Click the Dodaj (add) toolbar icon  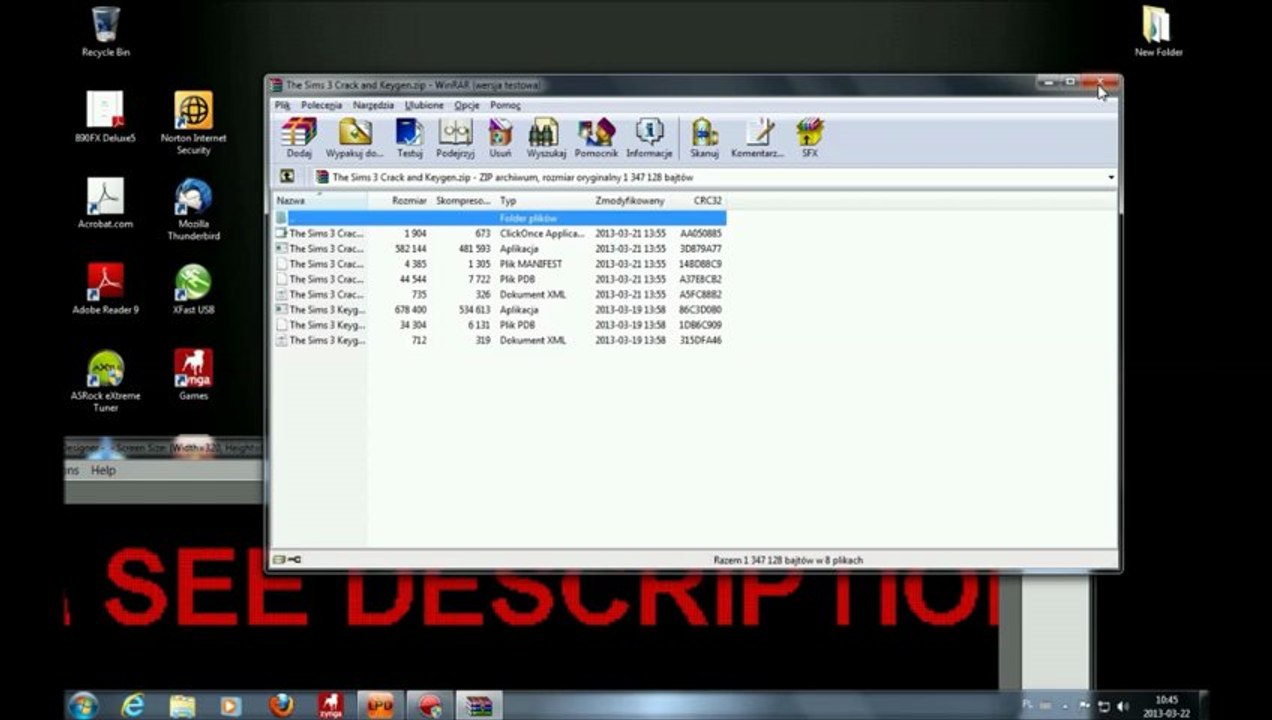pyautogui.click(x=299, y=138)
